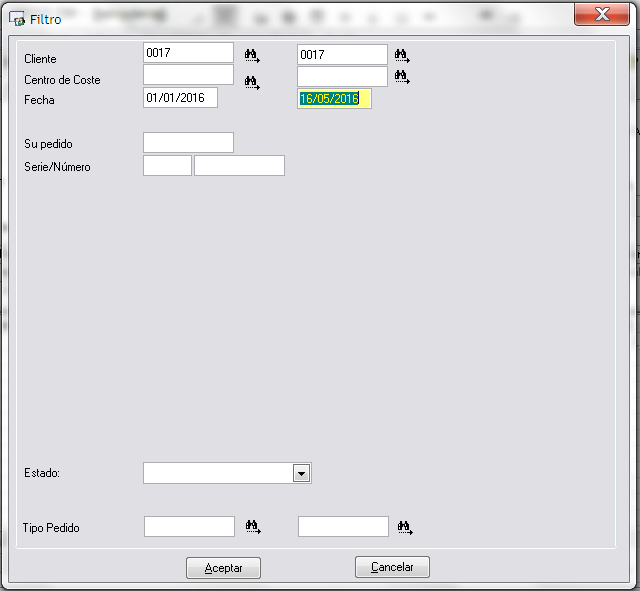640x591 pixels.
Task: Close the Filtro dialog
Action: (x=602, y=15)
